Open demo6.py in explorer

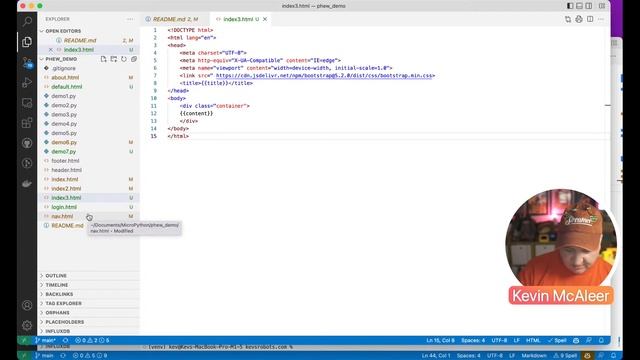[89, 142]
